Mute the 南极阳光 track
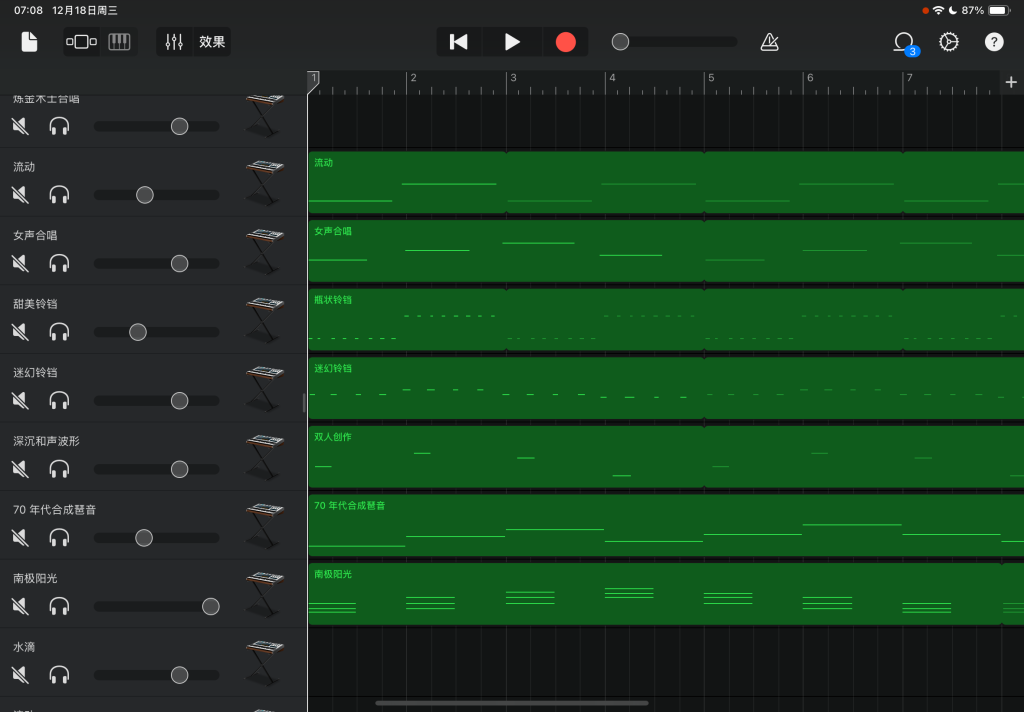The width and height of the screenshot is (1024, 712). pos(20,606)
